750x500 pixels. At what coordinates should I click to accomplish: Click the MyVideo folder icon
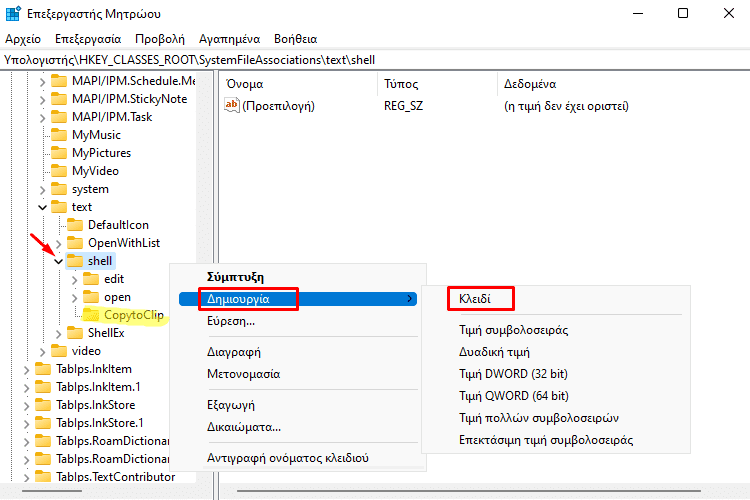(x=59, y=171)
